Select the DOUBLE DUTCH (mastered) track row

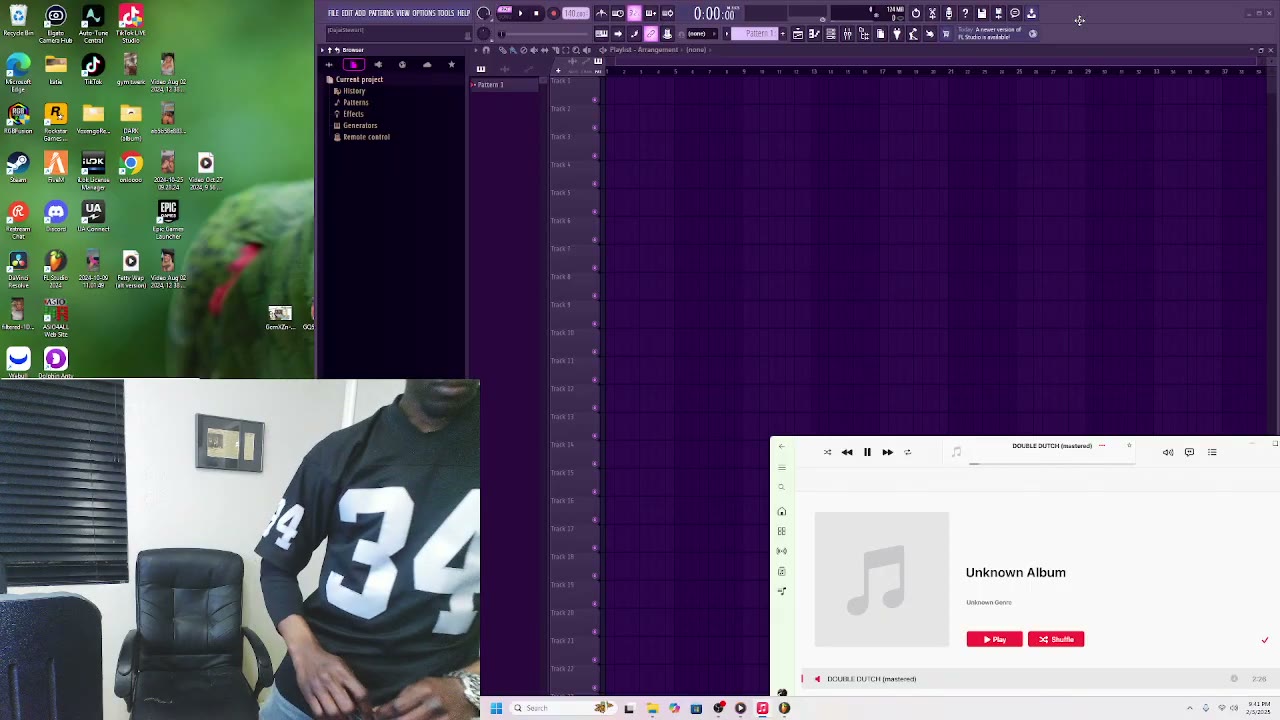point(871,679)
